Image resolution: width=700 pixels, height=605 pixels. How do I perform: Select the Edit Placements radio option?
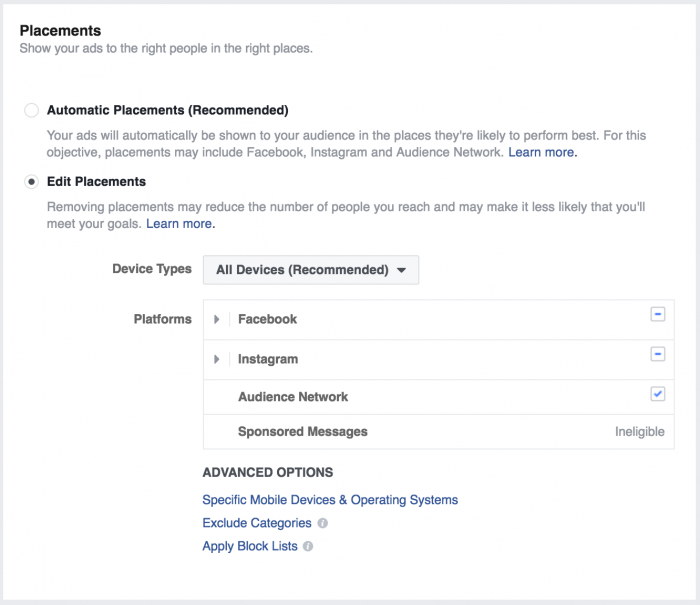click(32, 182)
